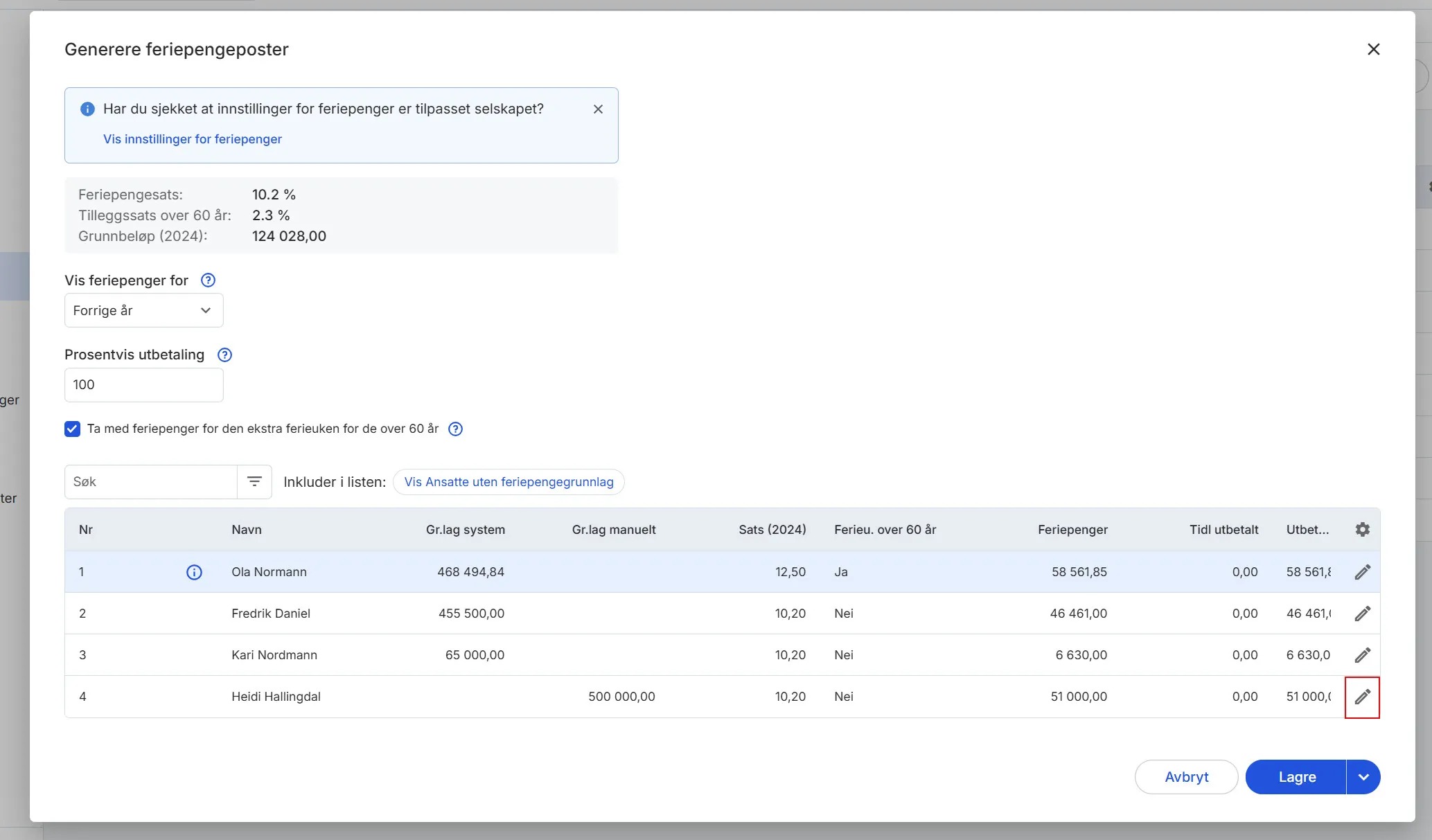The height and width of the screenshot is (840, 1432).
Task: Show help for Prosentvis utbetaling
Action: coord(224,355)
